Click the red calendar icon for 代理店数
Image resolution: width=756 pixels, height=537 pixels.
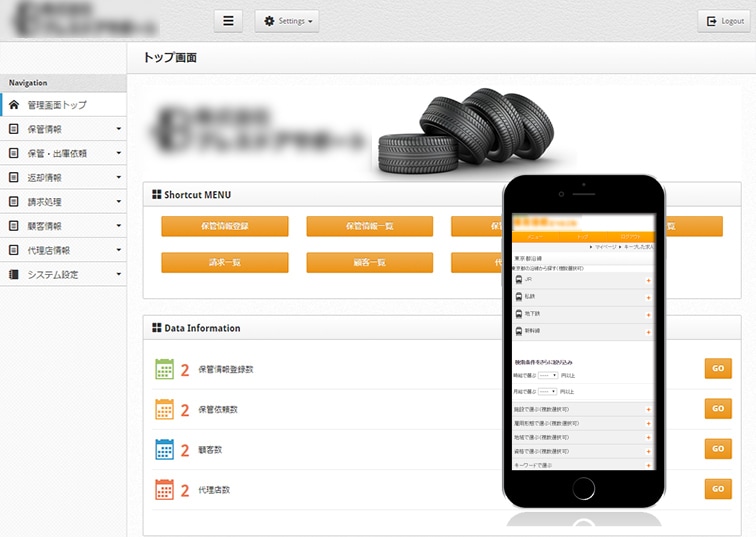[164, 490]
